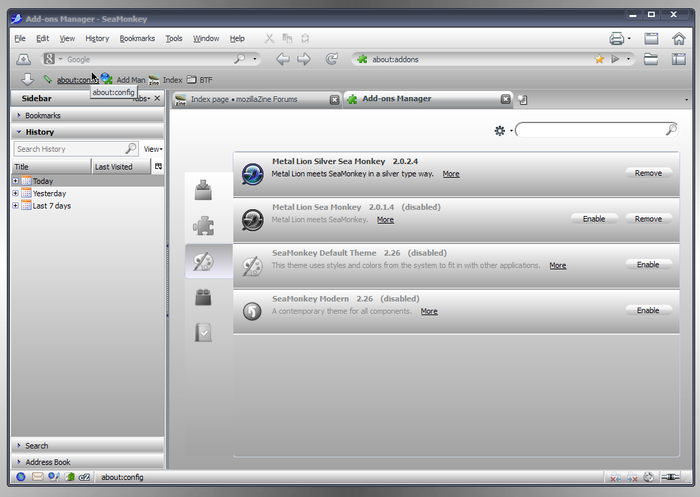Switch to the Index page mozillaZine Forums tab
The width and height of the screenshot is (700, 497).
(x=256, y=99)
